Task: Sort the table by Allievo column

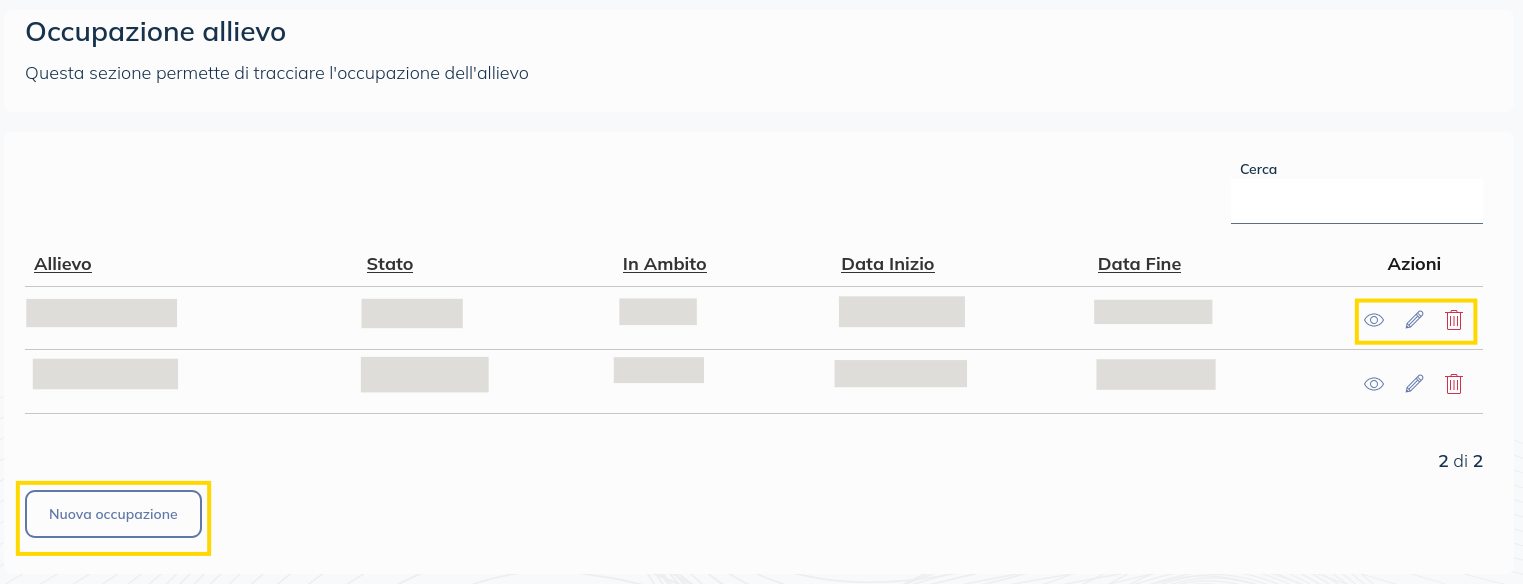Action: pos(63,265)
